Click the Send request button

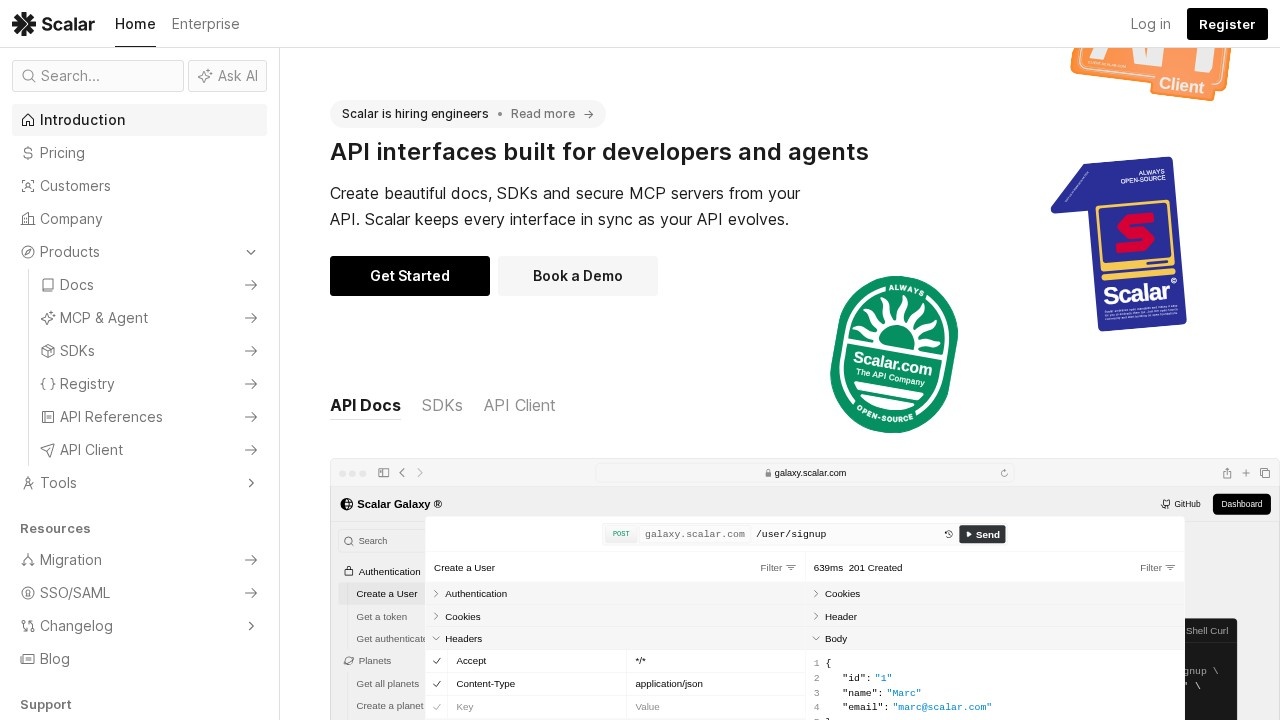click(982, 535)
